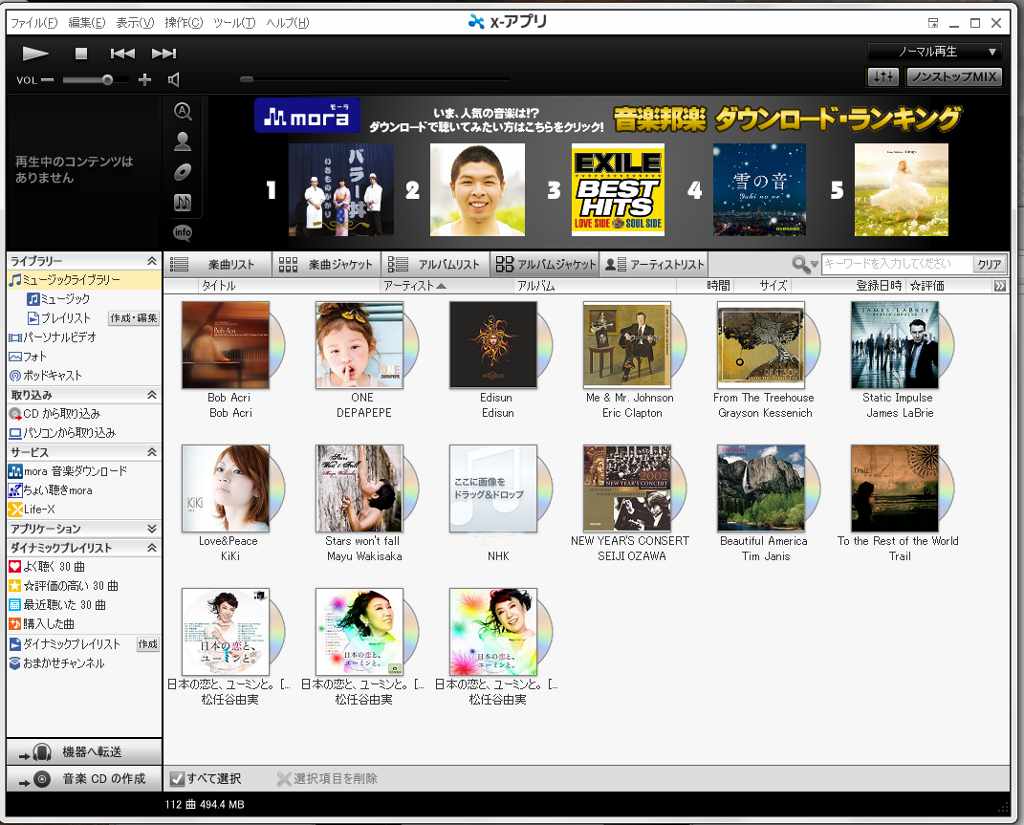
Task: Start playback with the play button
Action: coord(35,54)
